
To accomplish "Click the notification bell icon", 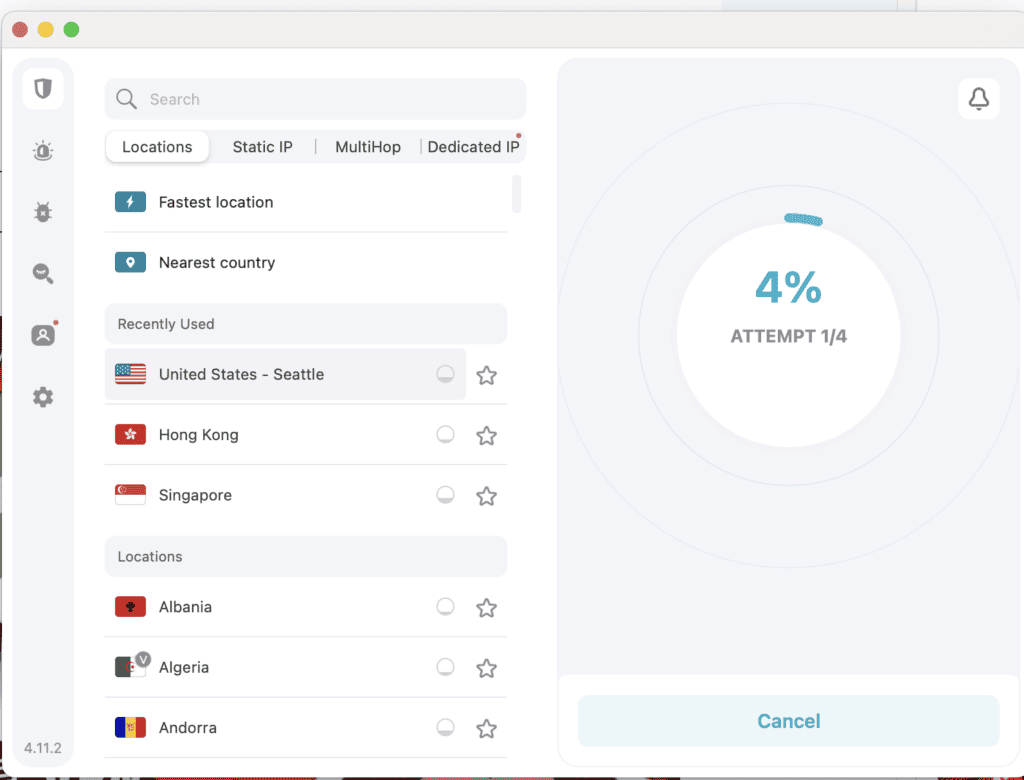I will pos(978,99).
